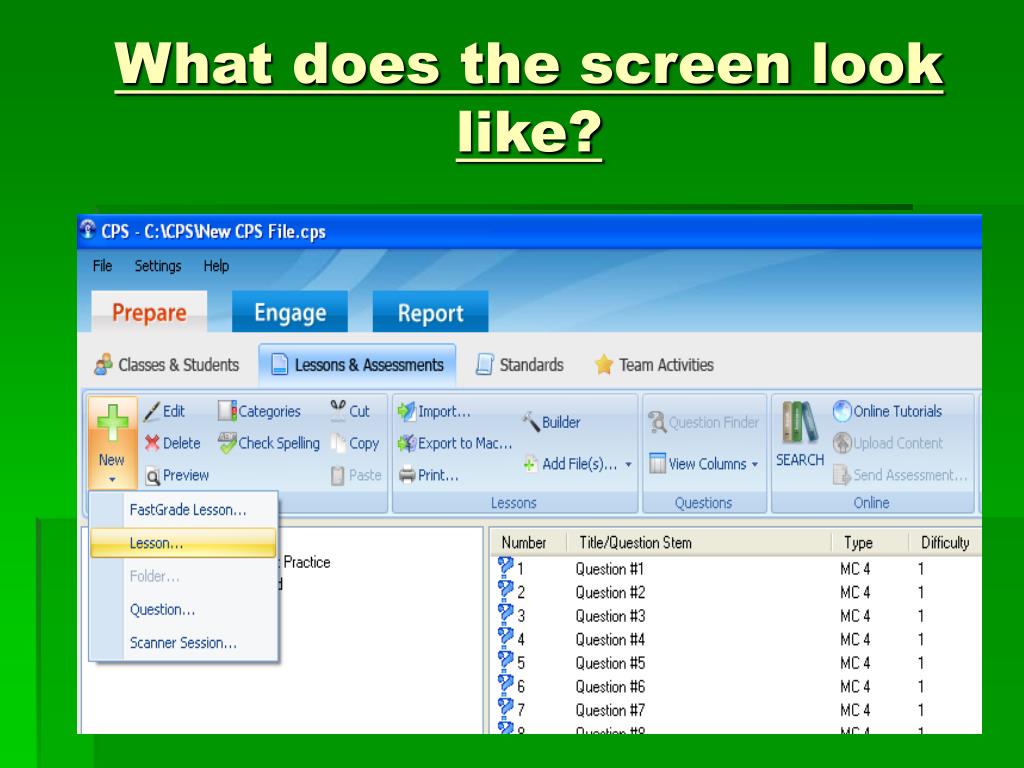The height and width of the screenshot is (768, 1024).
Task: Click the question icon for Question #1
Action: tap(505, 566)
